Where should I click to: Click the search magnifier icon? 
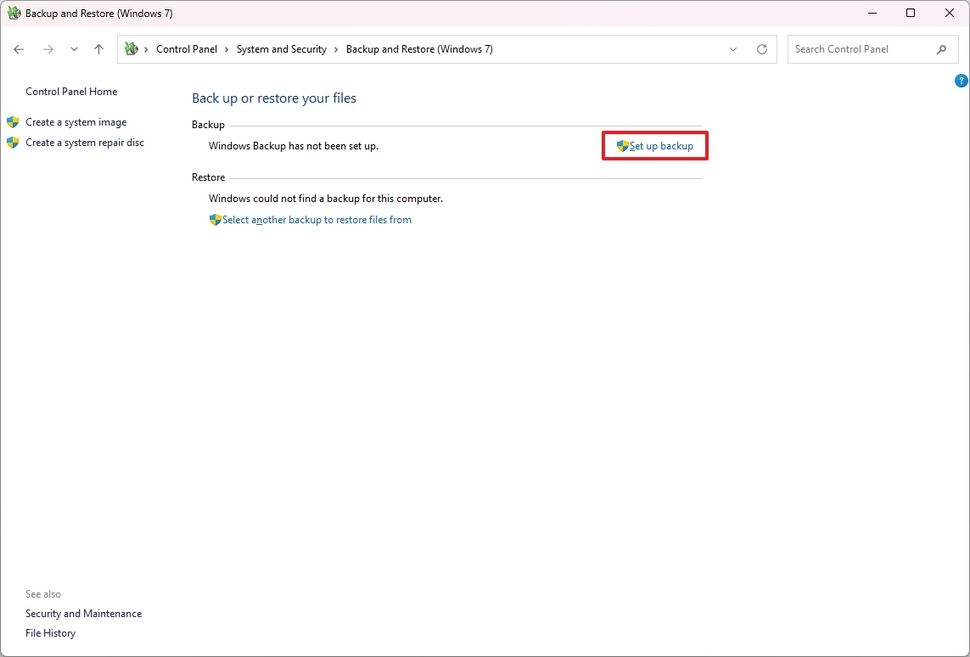tap(941, 48)
